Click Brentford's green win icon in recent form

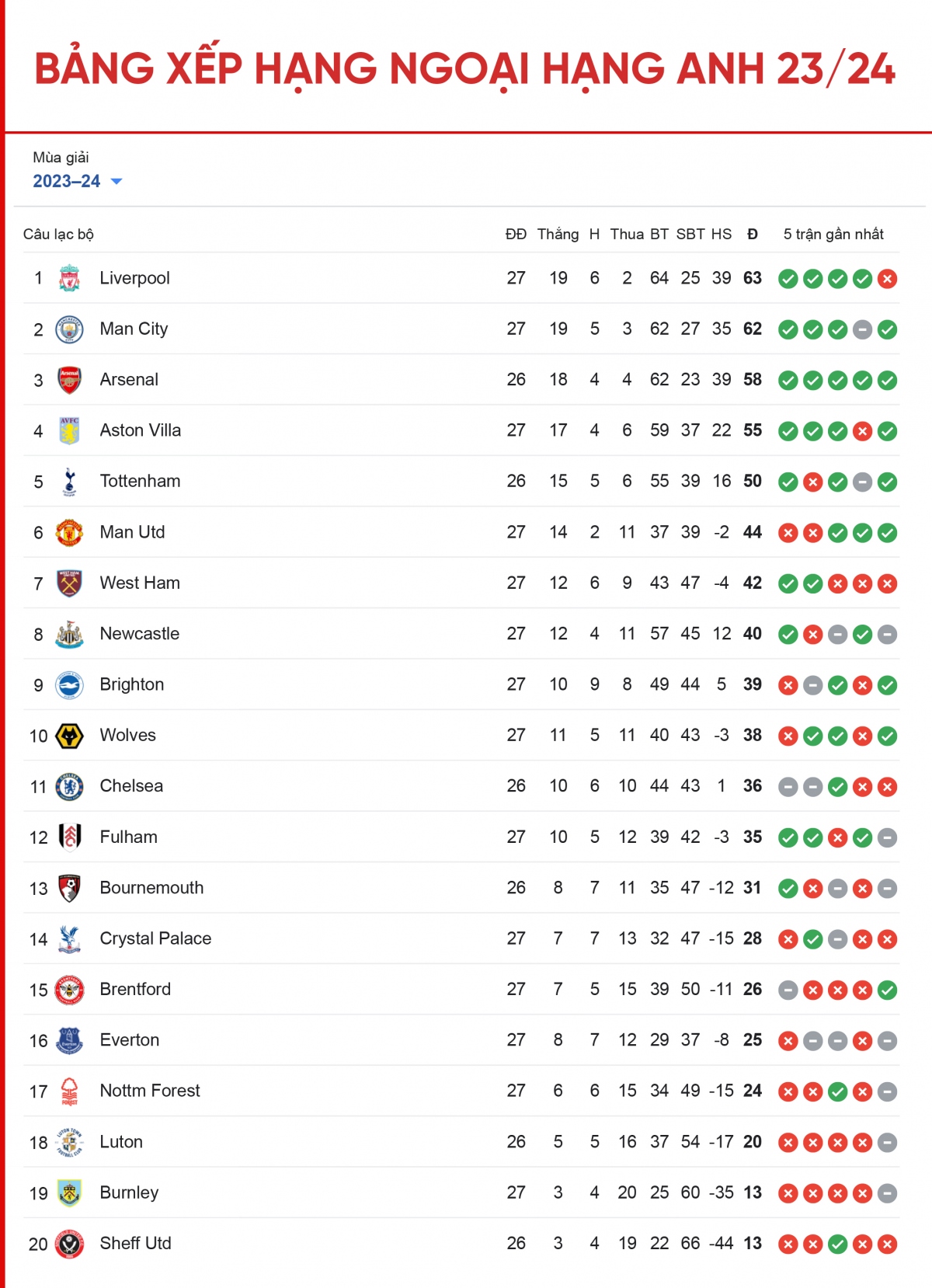(887, 990)
